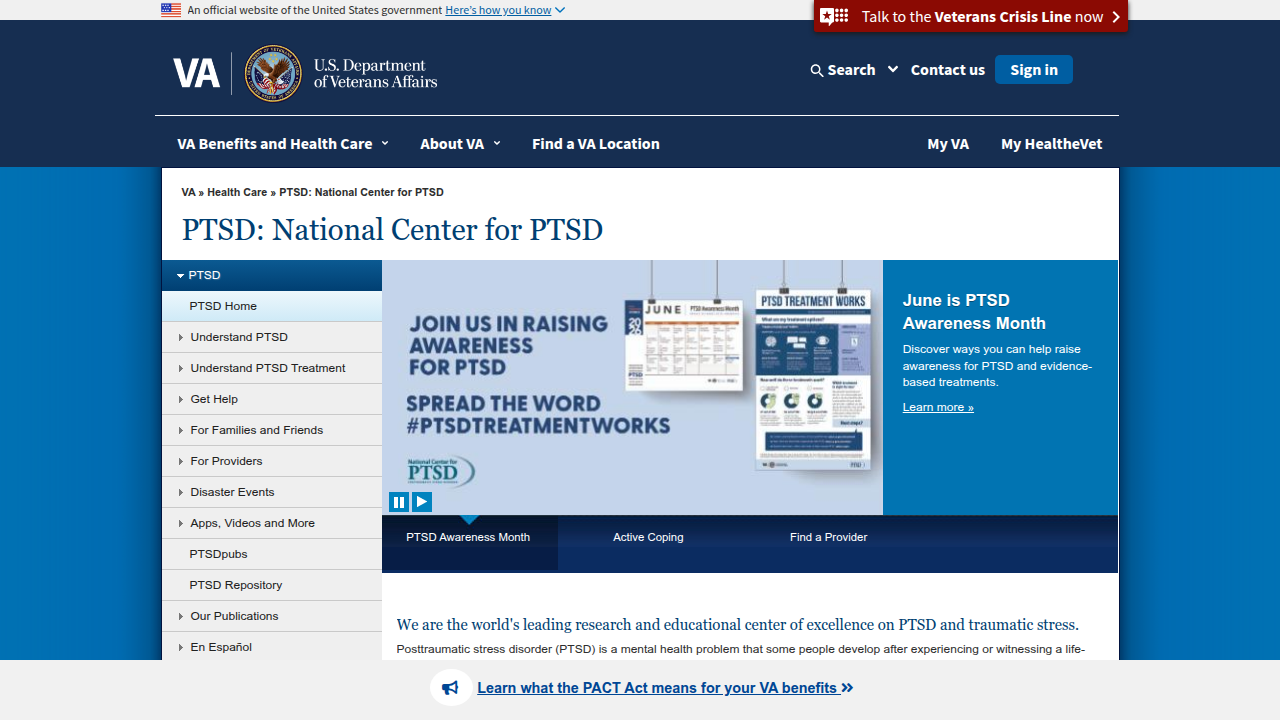The width and height of the screenshot is (1280, 720).
Task: Expand For Providers section
Action: [272, 461]
